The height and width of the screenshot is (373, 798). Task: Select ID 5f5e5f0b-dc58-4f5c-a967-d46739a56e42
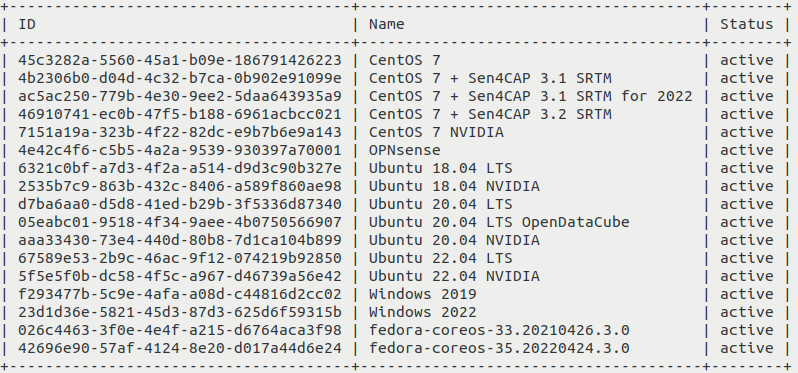pos(180,276)
